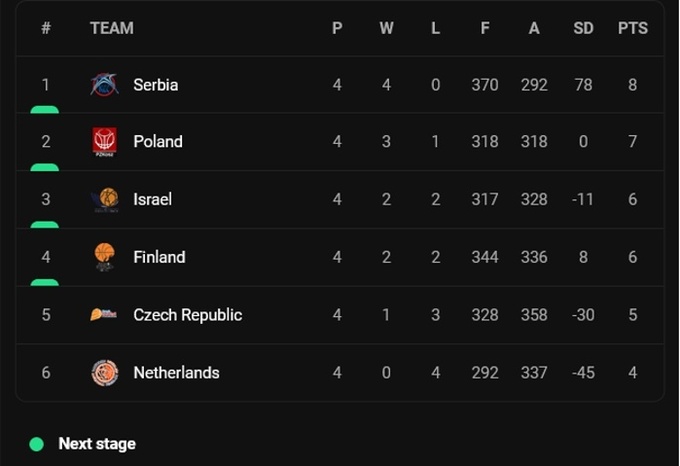The height and width of the screenshot is (466, 680).
Task: Click the Finland team logo
Action: click(x=104, y=257)
